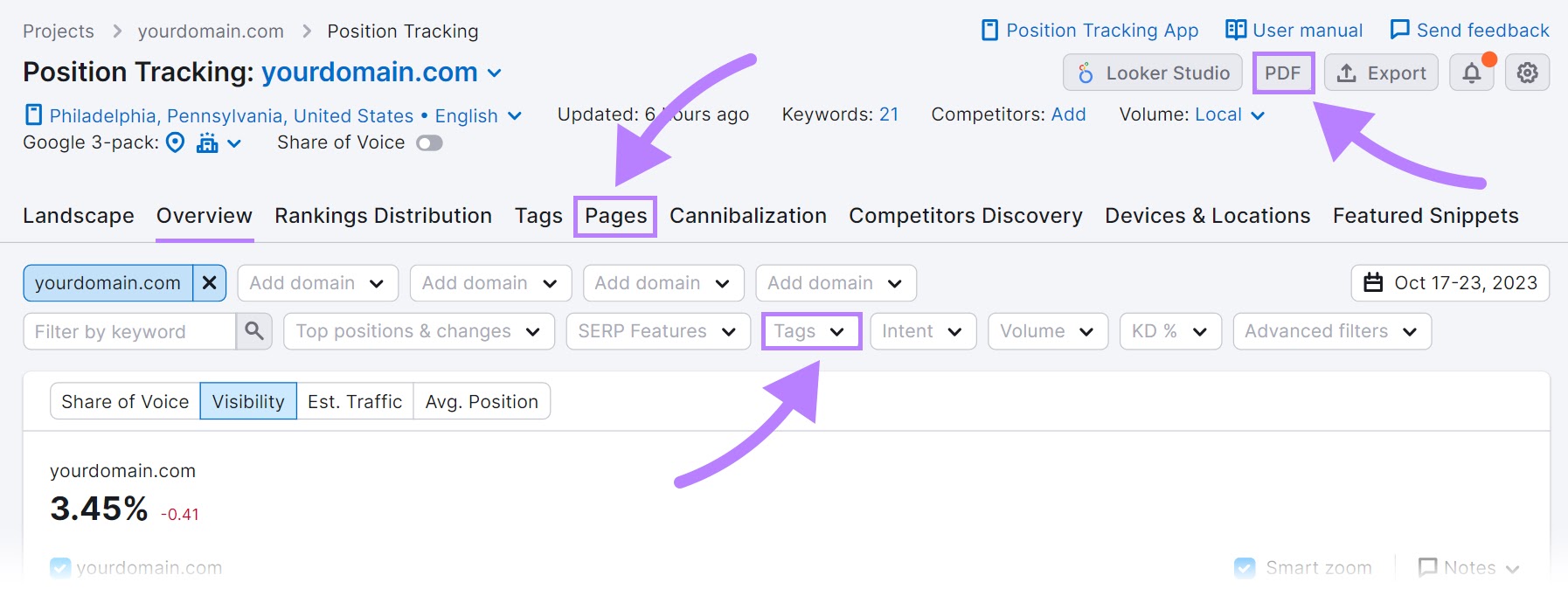Switch to the Cannibalization tab
Image resolution: width=1568 pixels, height=596 pixels.
pos(748,216)
